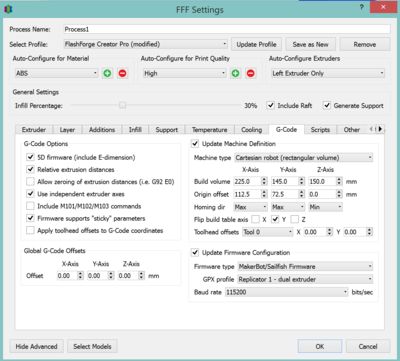Check Flip build table axis Z
This screenshot has width=400, height=361.
tap(294, 219)
